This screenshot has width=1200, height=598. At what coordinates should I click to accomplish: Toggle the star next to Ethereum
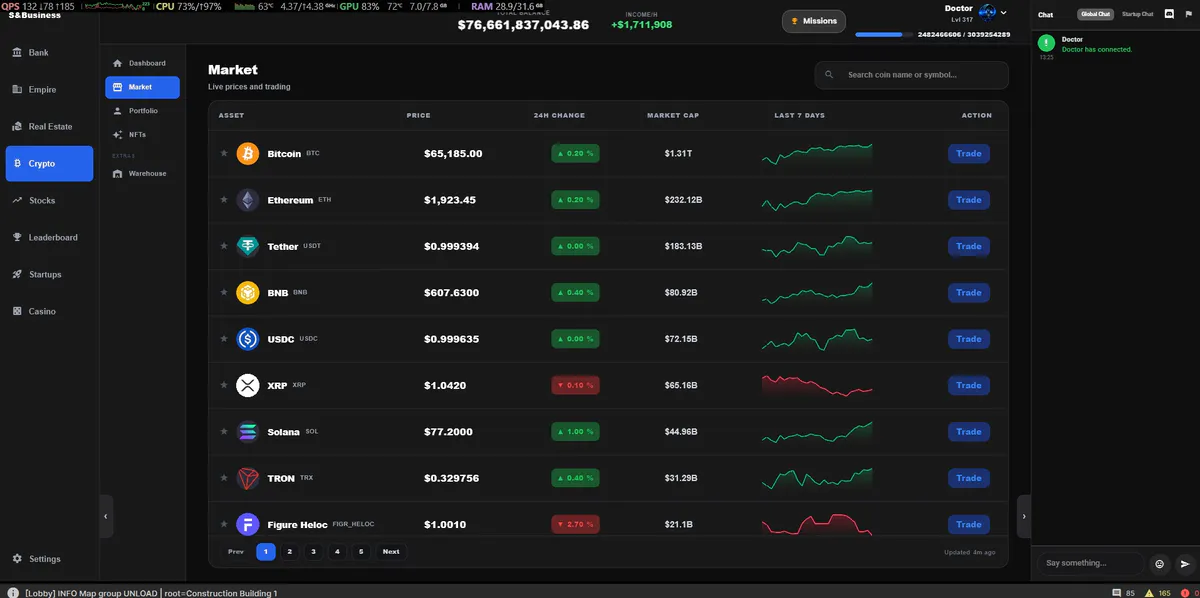point(224,200)
